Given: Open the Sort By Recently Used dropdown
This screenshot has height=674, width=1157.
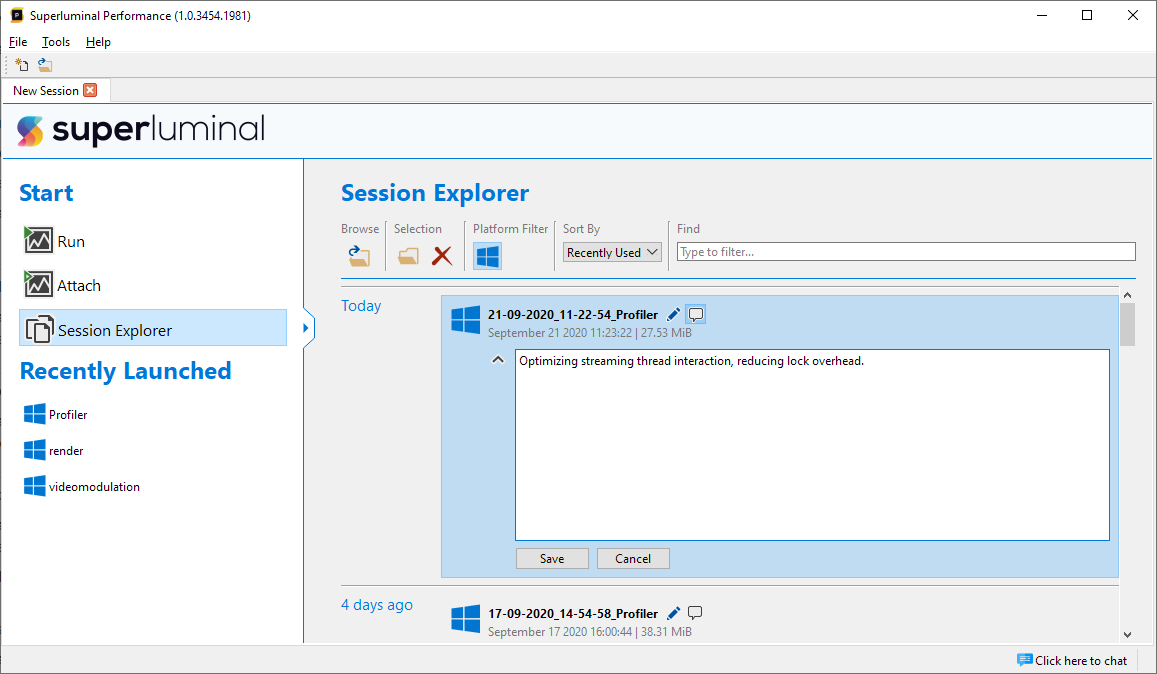Looking at the screenshot, I should click(x=612, y=252).
